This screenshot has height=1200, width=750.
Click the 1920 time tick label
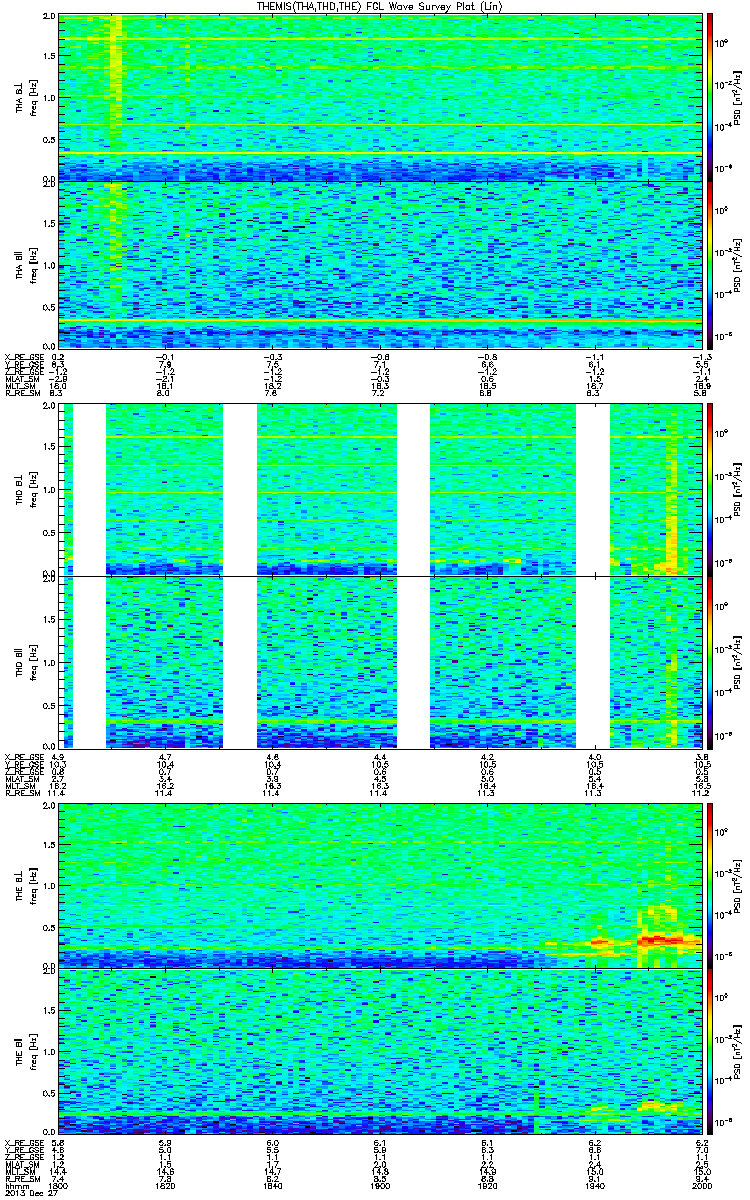pyautogui.click(x=487, y=1186)
